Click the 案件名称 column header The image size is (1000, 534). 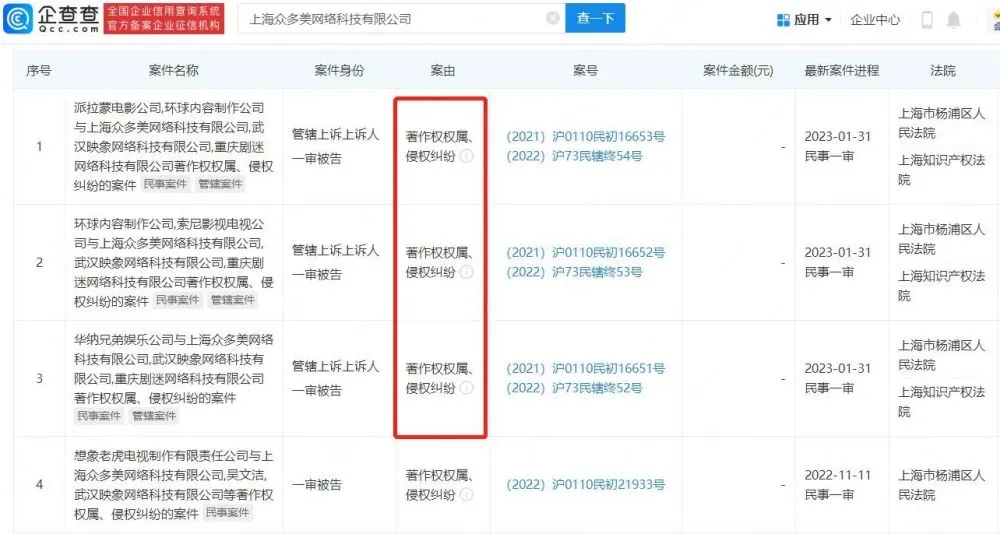(x=173, y=71)
